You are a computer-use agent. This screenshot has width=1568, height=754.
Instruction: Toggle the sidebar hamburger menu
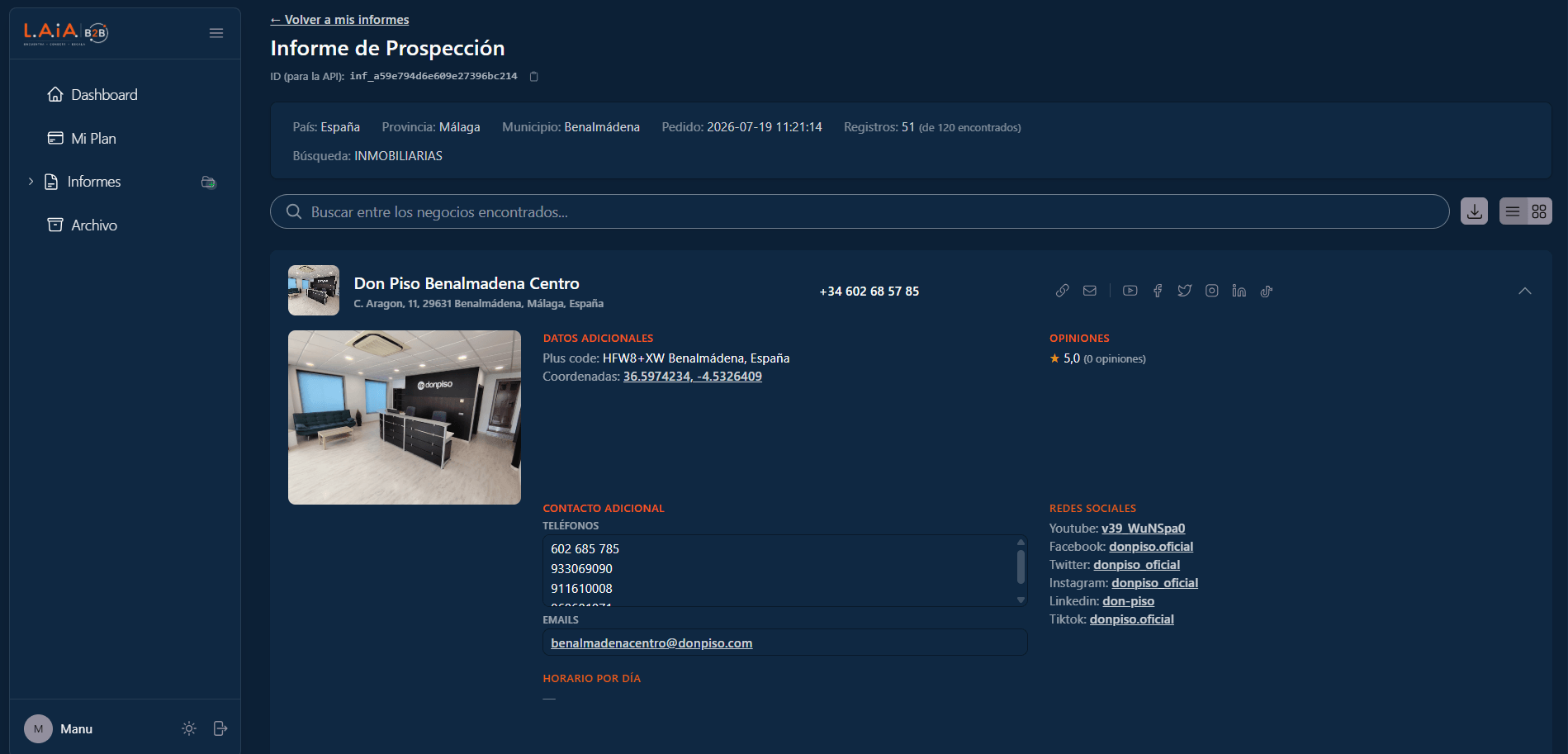tap(216, 33)
